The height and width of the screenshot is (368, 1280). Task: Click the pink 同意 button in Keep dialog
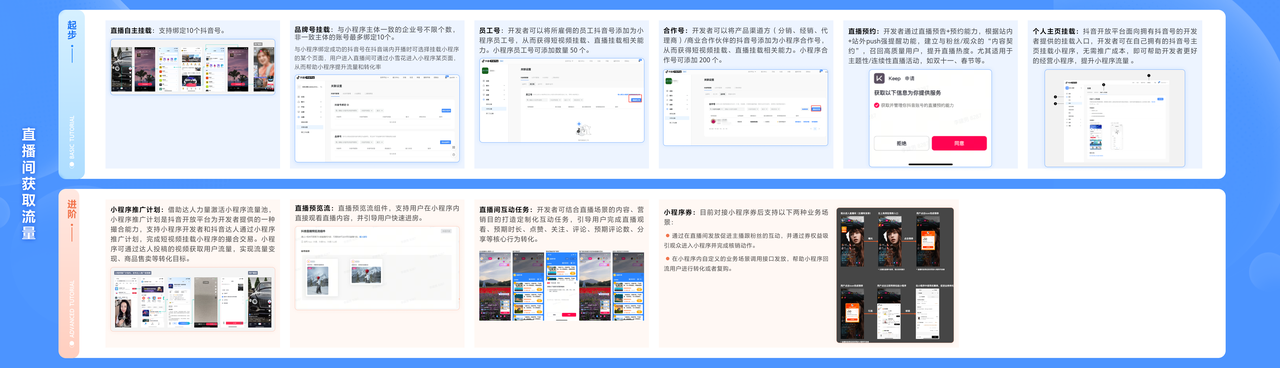pyautogui.click(x=959, y=143)
